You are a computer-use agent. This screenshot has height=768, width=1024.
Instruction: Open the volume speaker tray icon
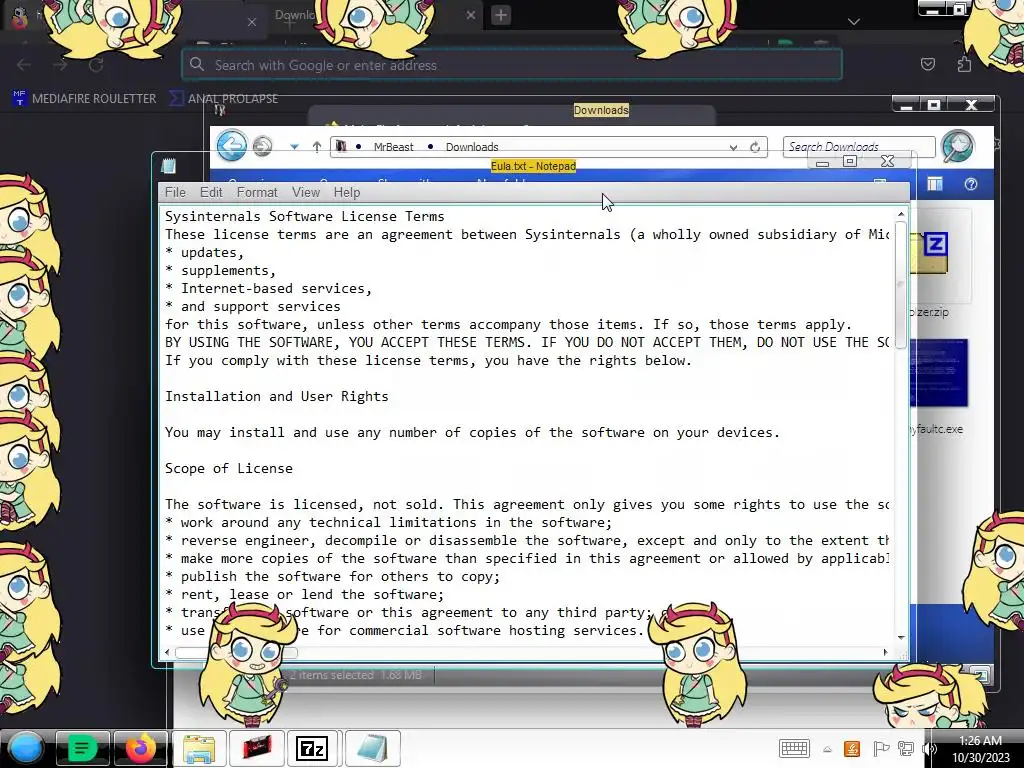(930, 748)
